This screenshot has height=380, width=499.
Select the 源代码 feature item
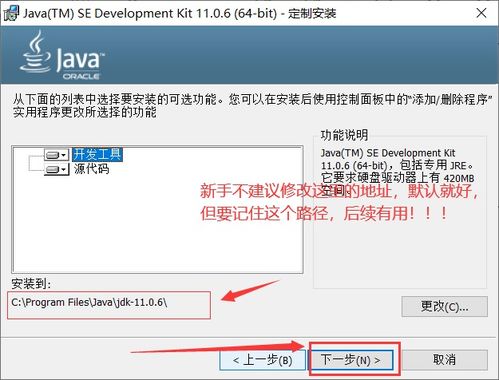click(x=91, y=169)
